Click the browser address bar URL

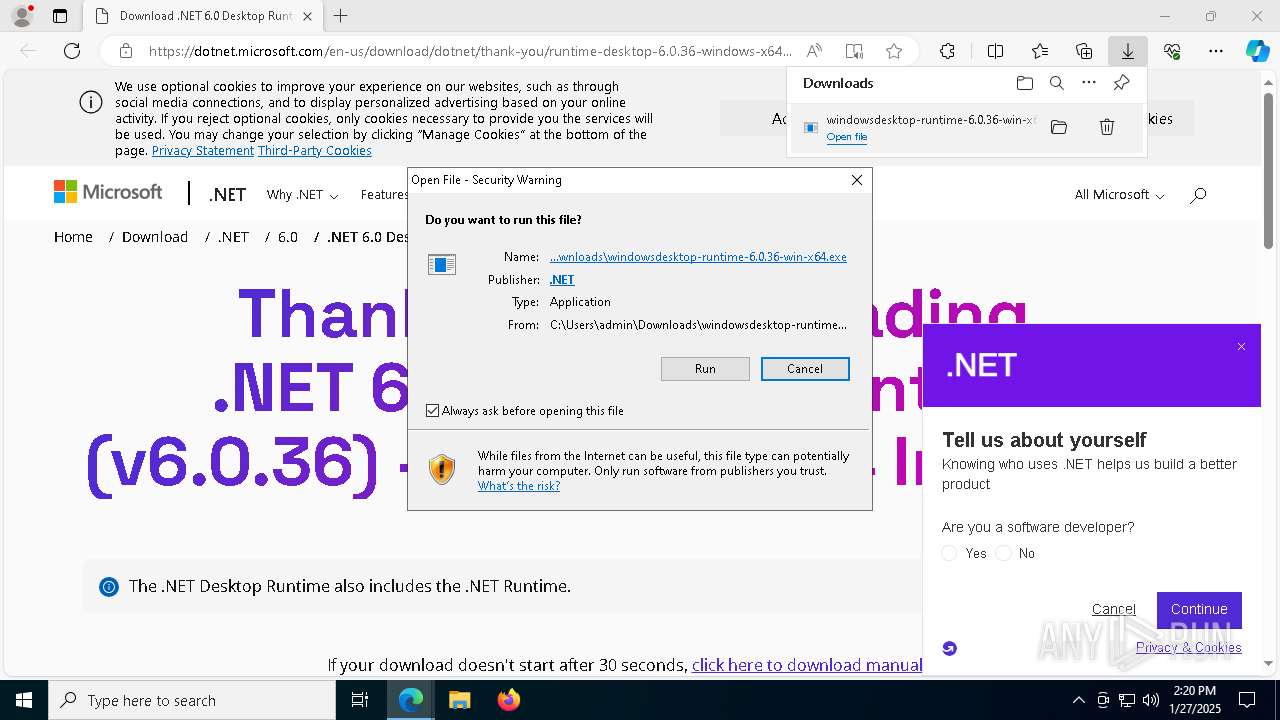[x=470, y=51]
